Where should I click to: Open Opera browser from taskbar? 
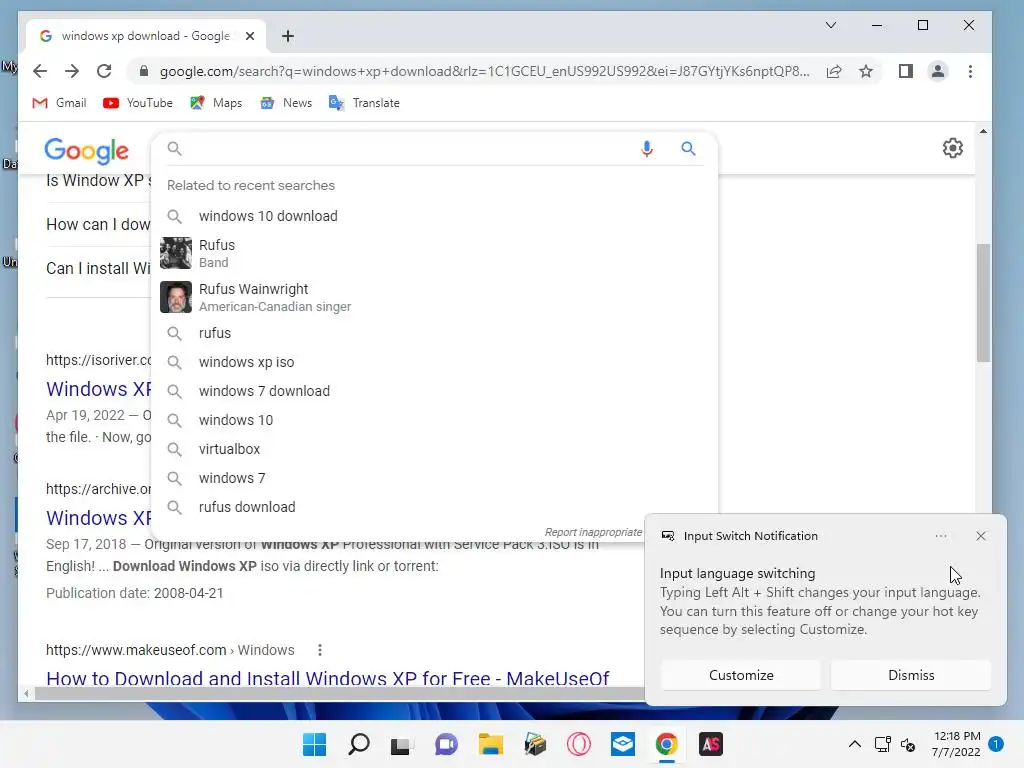[579, 744]
